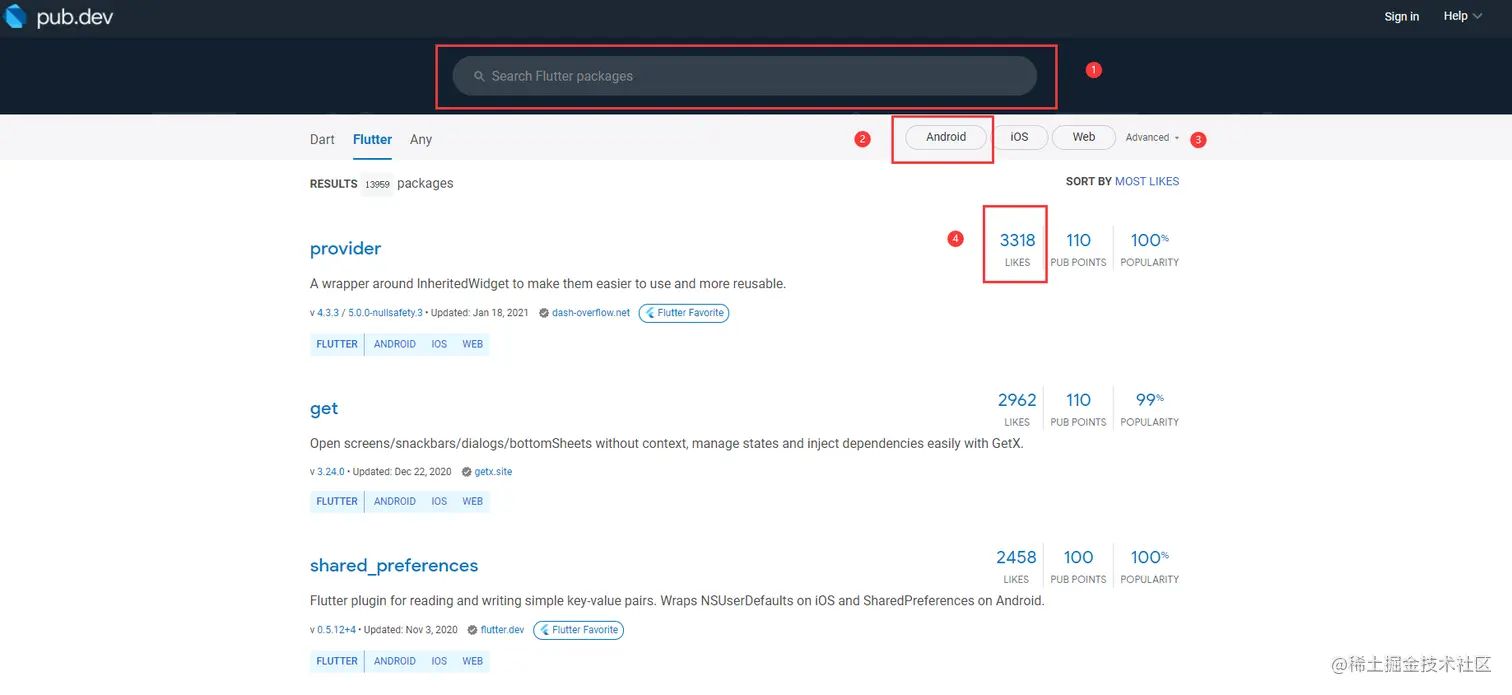Screen dimensions: 1512x695
Task: Switch to the Dart tab
Action: pos(322,139)
